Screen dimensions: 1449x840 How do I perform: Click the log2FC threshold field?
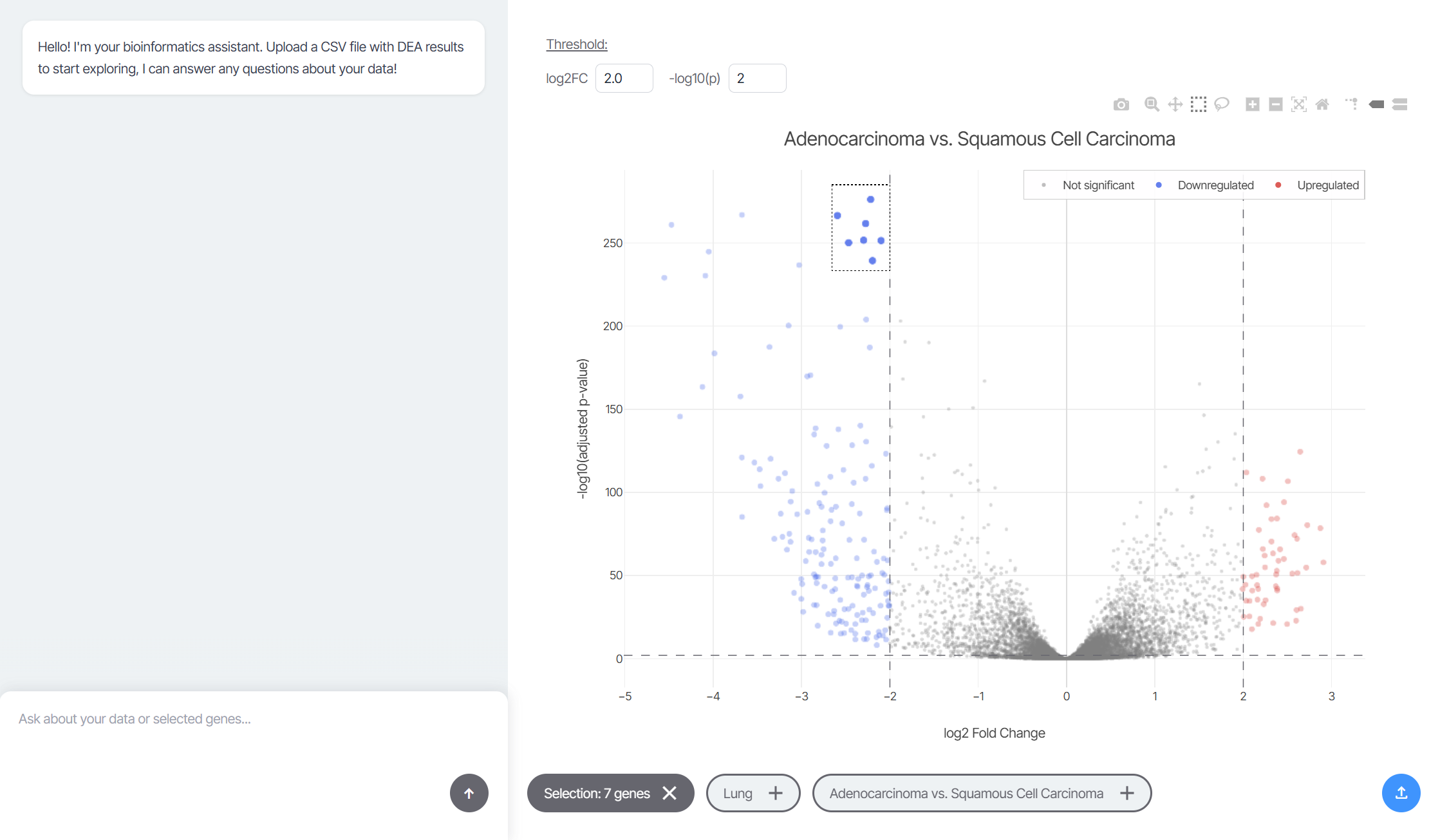pyautogui.click(x=623, y=79)
